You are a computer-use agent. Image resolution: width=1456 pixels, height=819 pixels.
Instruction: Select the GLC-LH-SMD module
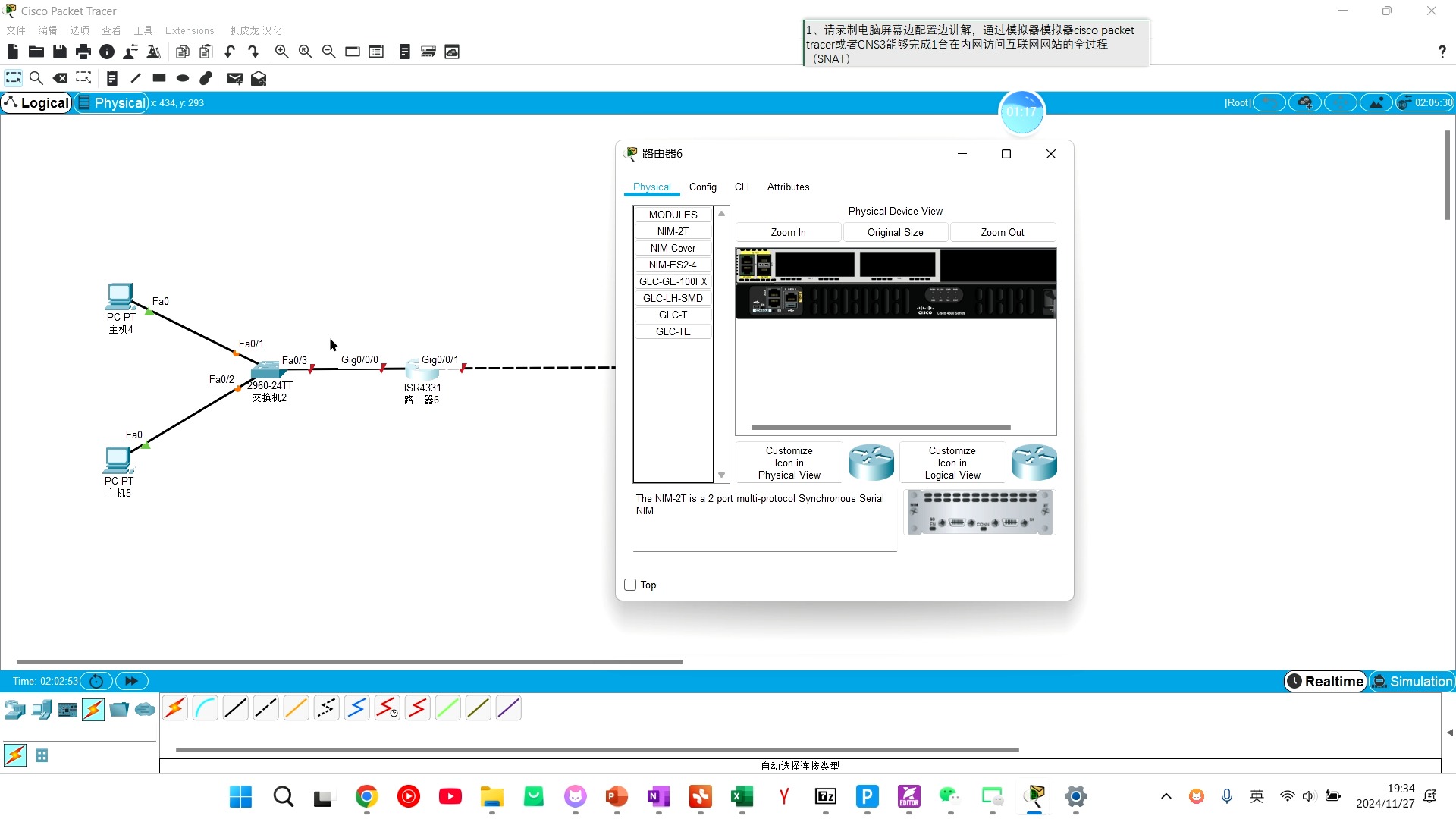tap(673, 298)
